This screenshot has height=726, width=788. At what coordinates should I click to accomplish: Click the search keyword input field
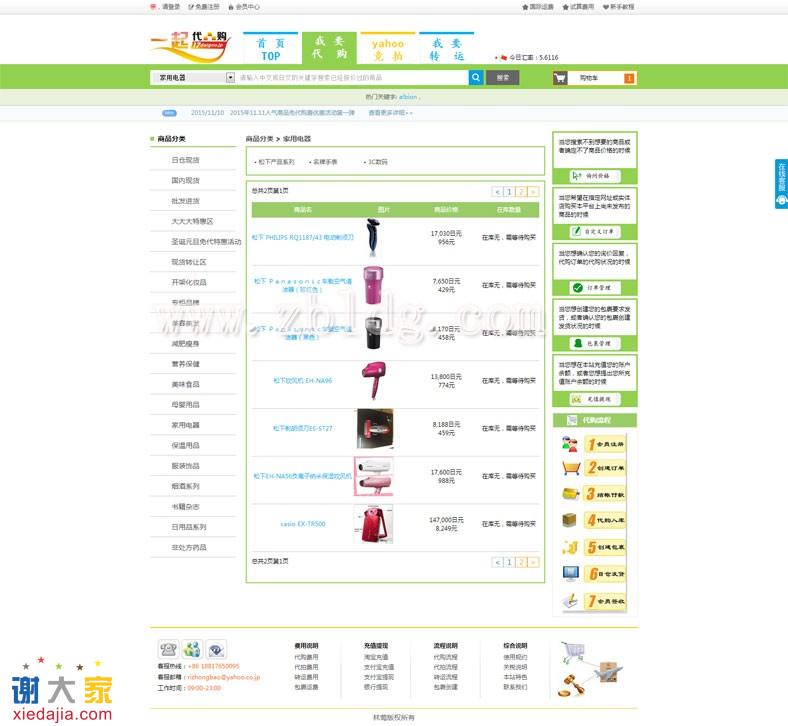point(350,77)
